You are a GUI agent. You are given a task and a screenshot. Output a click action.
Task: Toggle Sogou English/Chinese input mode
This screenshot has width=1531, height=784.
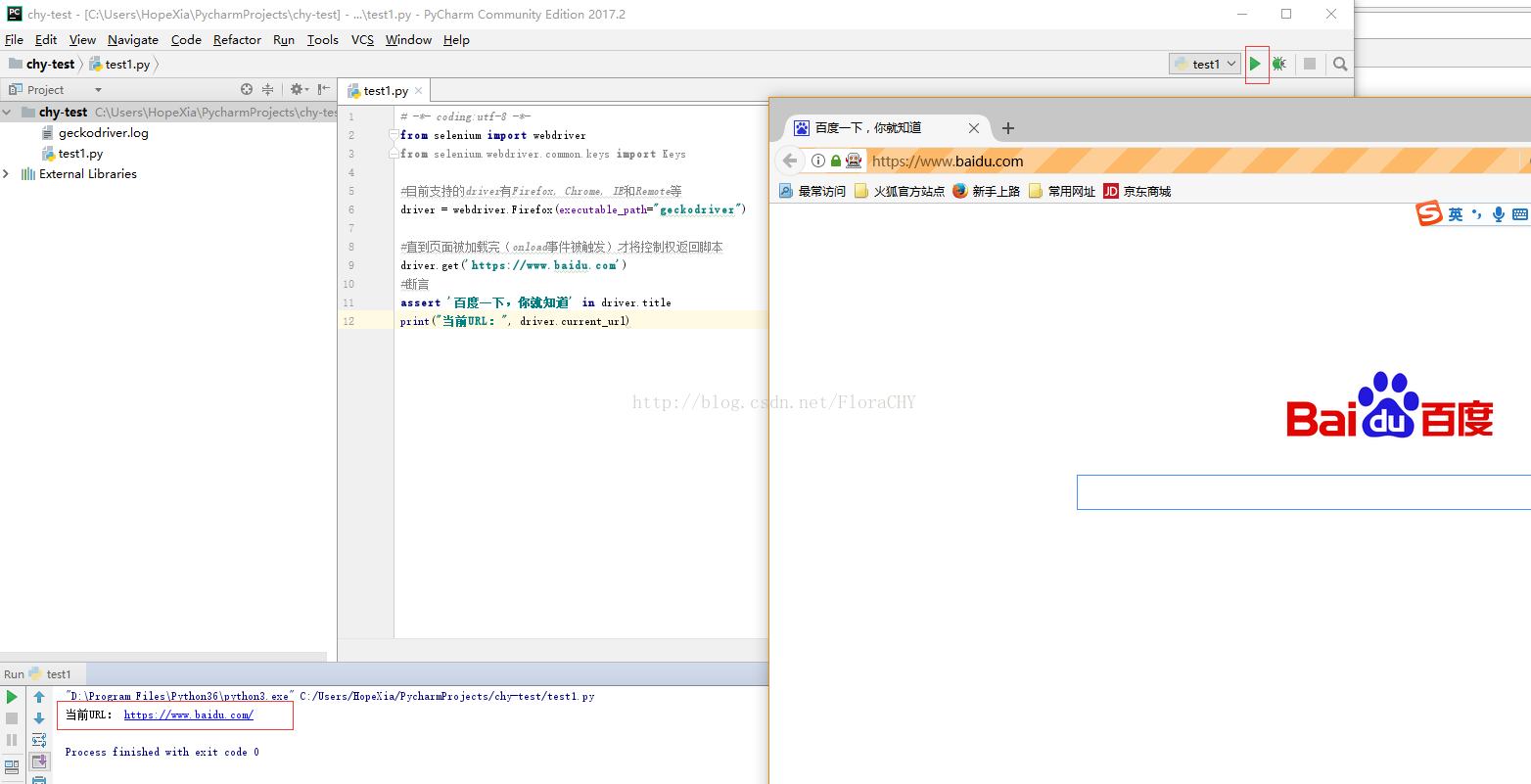[x=1456, y=214]
